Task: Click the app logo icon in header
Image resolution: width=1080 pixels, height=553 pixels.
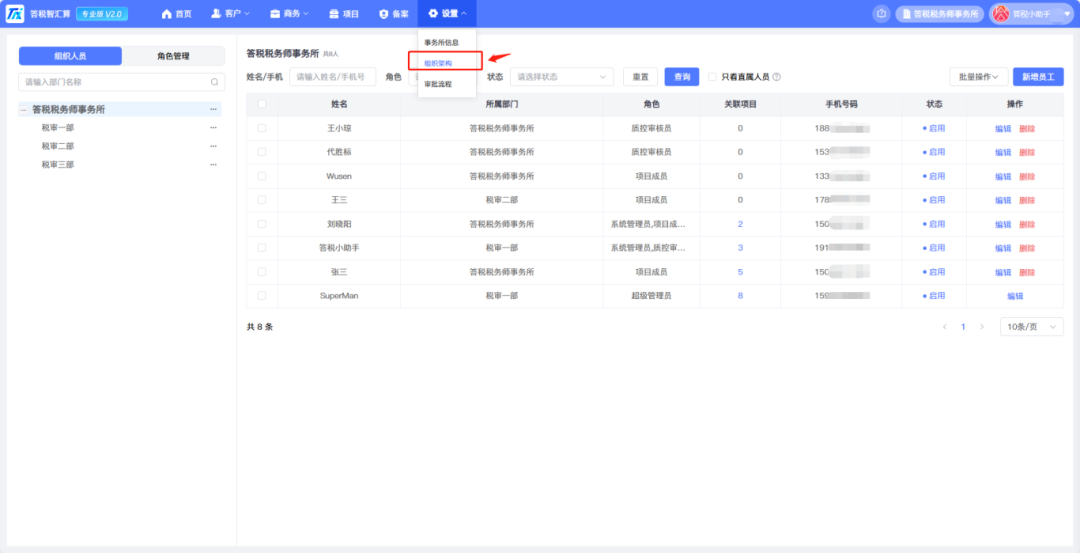Action: (14, 13)
